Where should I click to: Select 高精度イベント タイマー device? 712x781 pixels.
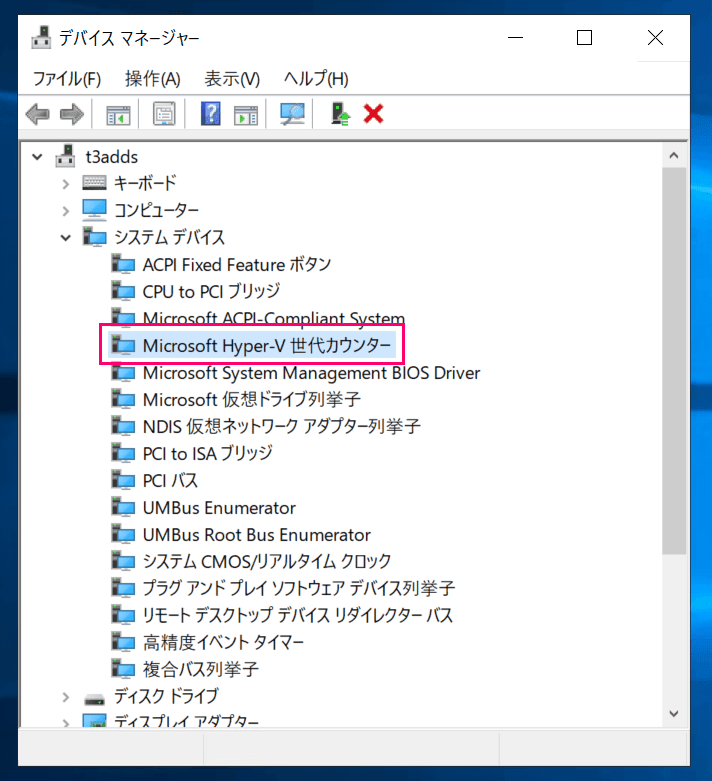click(223, 643)
